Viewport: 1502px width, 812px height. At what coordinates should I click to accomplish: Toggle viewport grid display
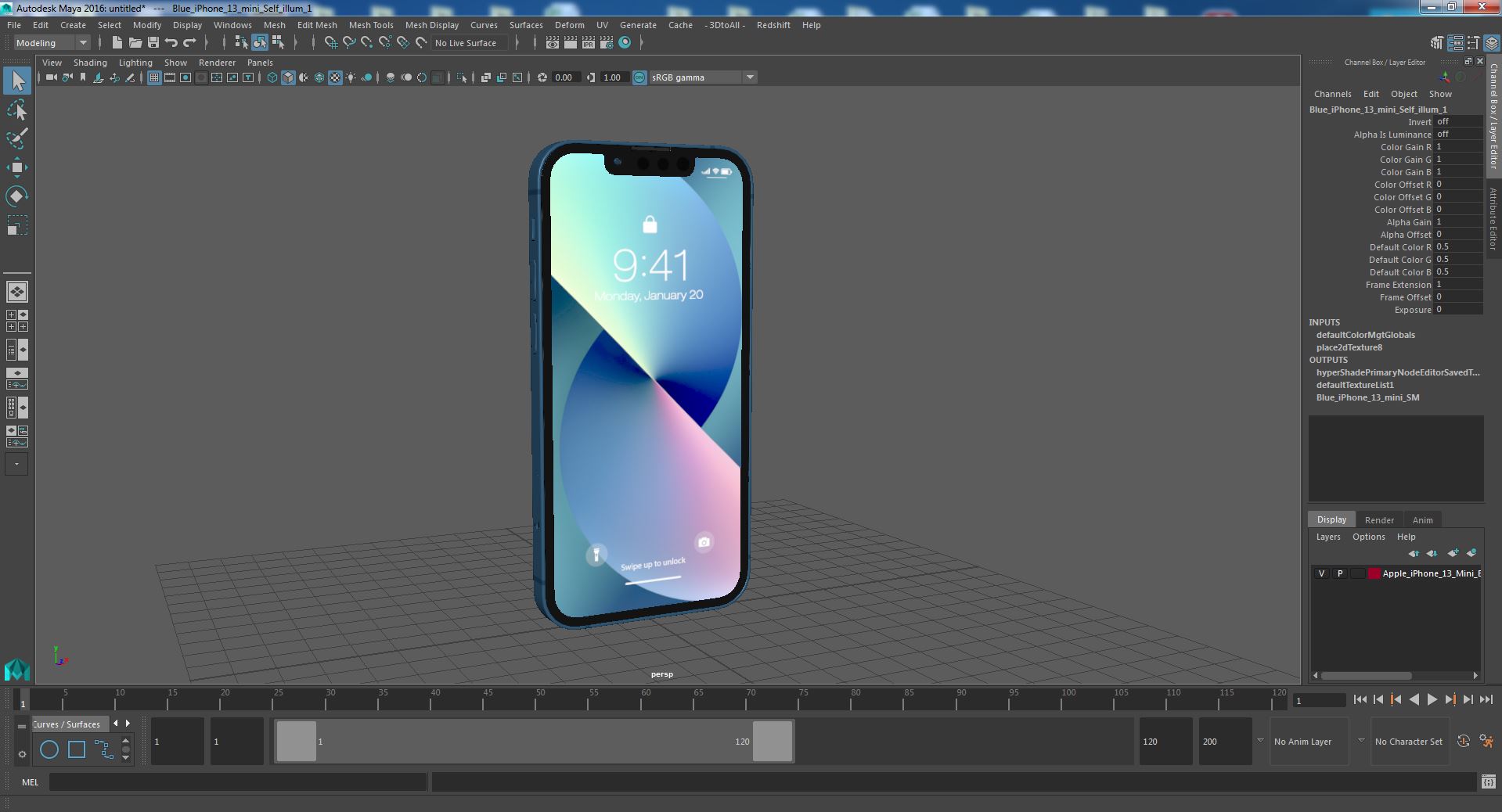pos(154,77)
